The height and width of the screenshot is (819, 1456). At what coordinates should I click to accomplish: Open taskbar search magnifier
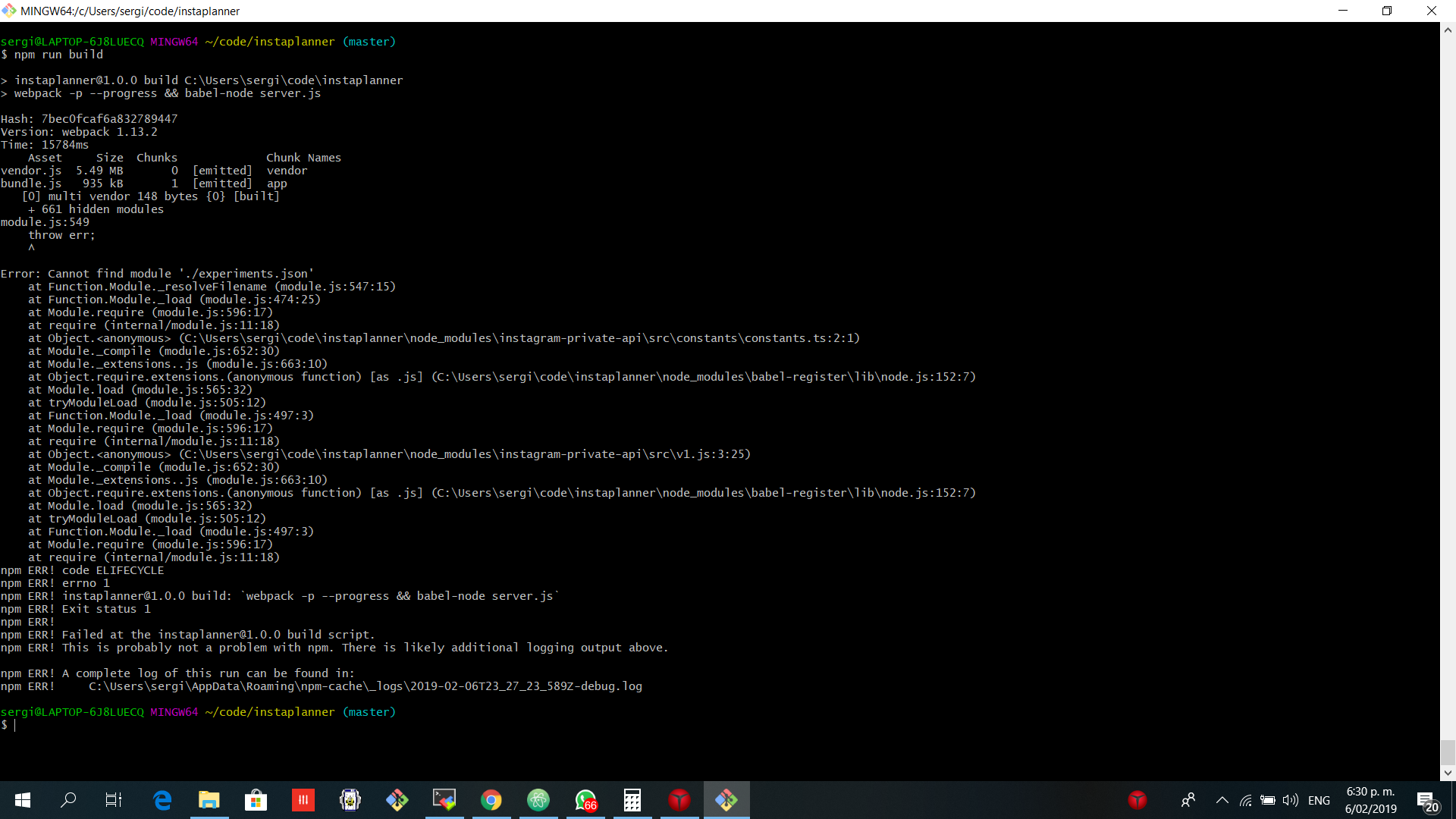point(68,800)
